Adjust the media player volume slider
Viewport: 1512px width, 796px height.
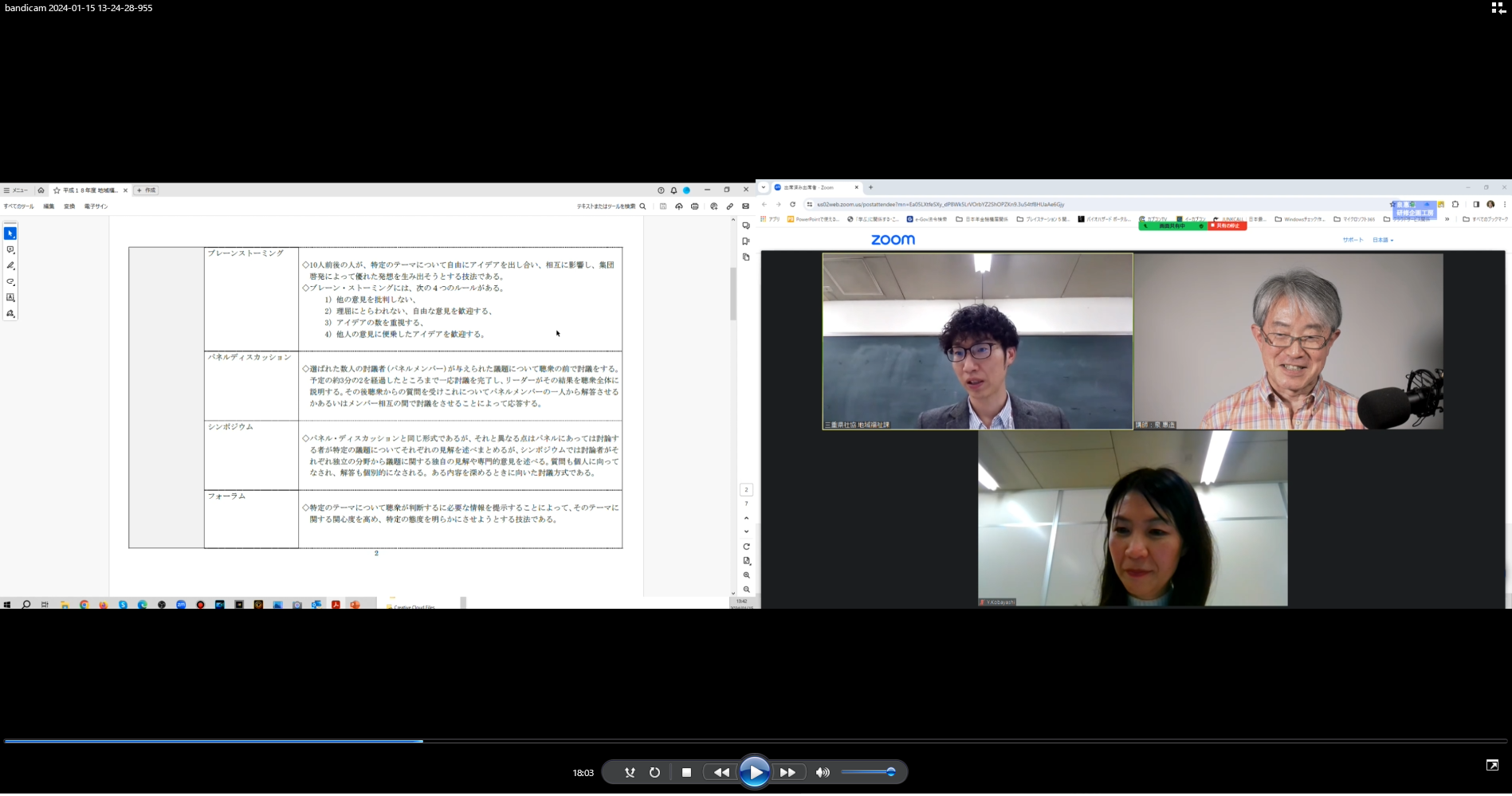click(x=868, y=771)
